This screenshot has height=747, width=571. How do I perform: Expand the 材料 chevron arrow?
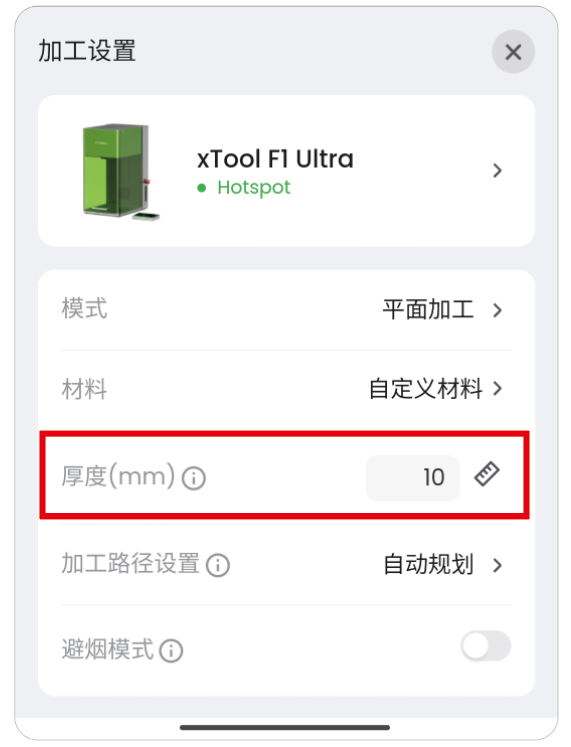497,389
